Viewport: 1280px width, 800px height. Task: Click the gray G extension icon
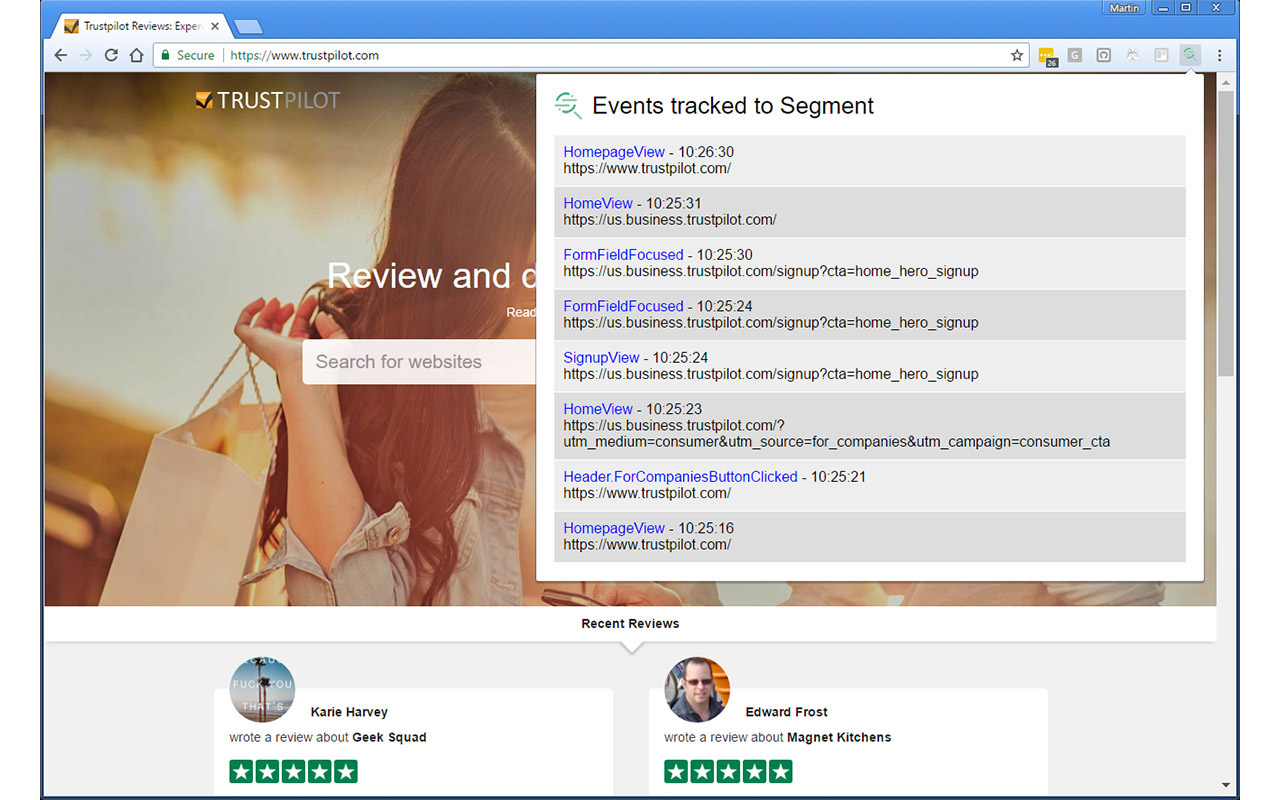(1074, 55)
